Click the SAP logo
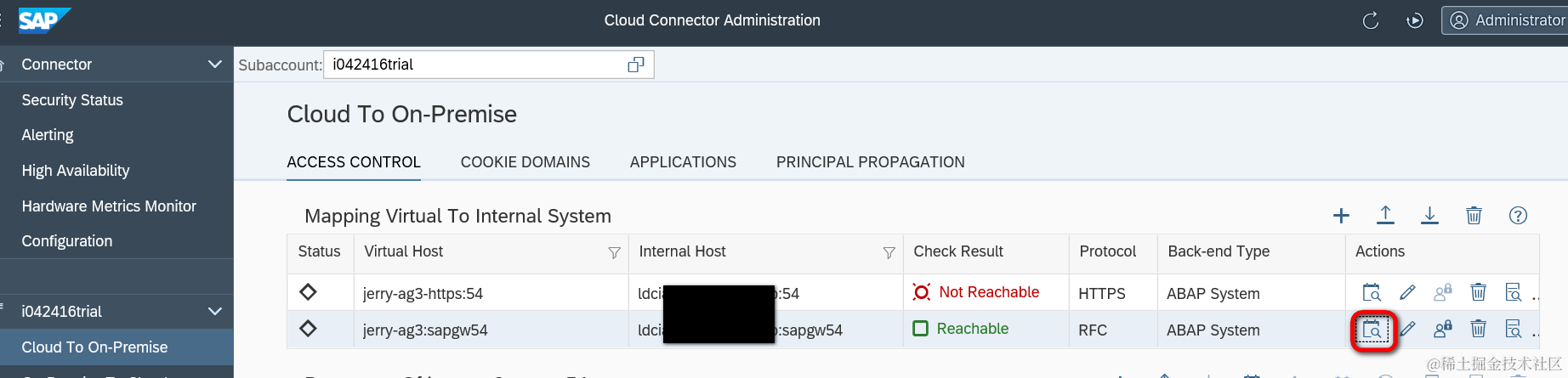The width and height of the screenshot is (1568, 378). coord(44,20)
